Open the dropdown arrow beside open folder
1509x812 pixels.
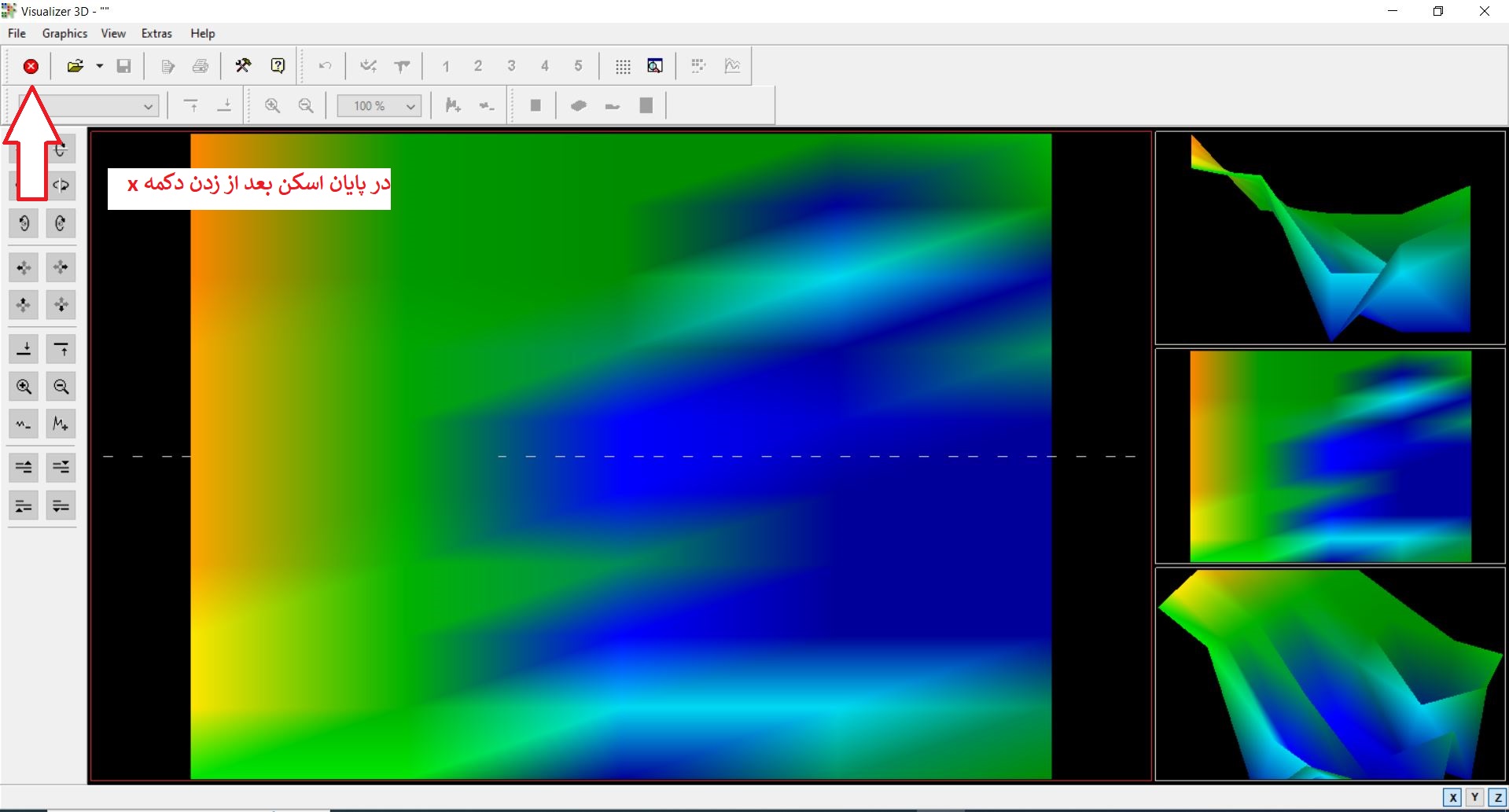(100, 66)
